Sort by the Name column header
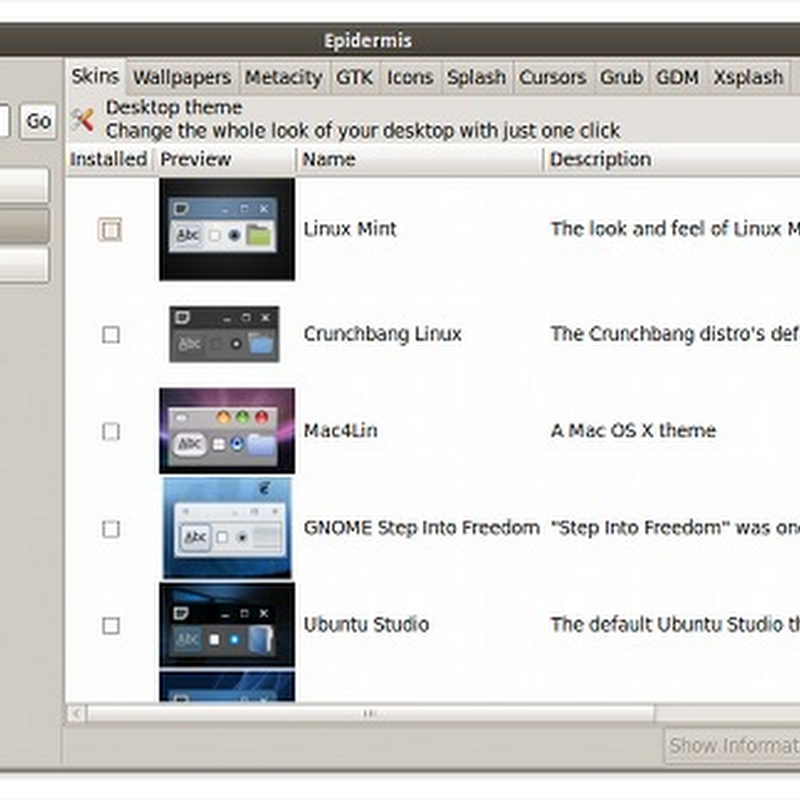 point(420,159)
